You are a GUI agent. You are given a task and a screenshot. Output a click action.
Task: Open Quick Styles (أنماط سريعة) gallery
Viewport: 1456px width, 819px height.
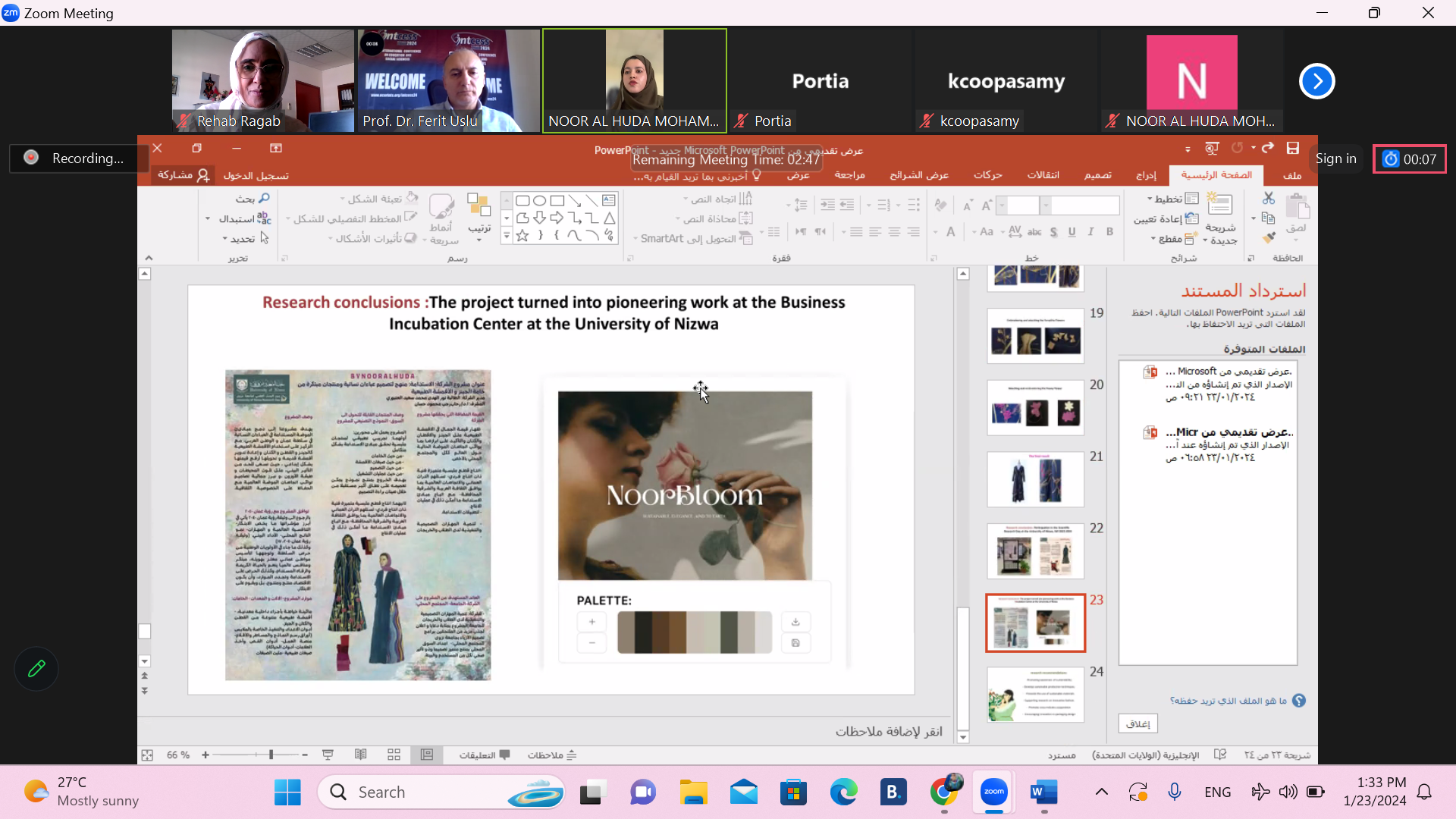click(x=443, y=218)
